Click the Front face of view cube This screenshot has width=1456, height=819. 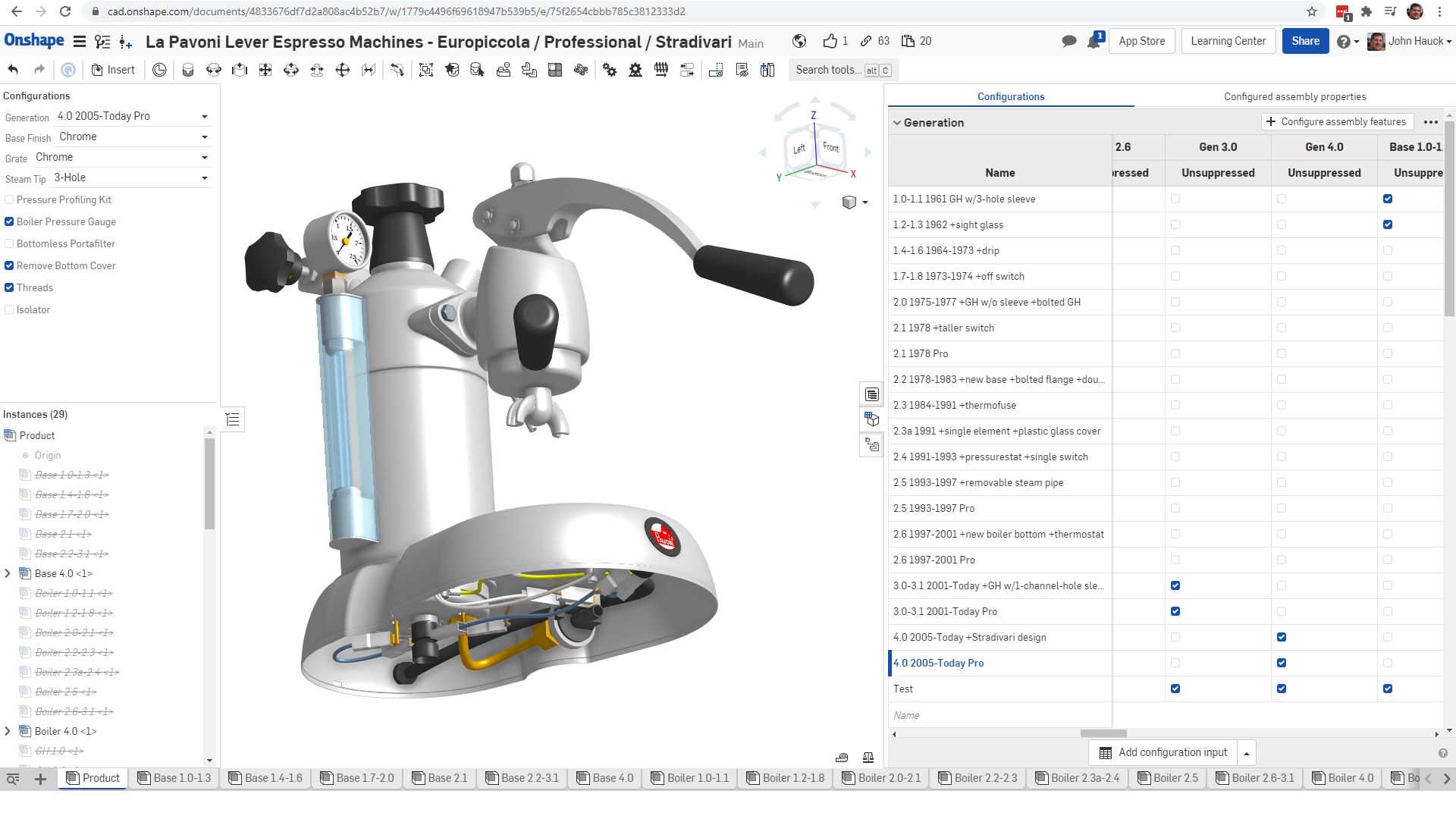[831, 147]
